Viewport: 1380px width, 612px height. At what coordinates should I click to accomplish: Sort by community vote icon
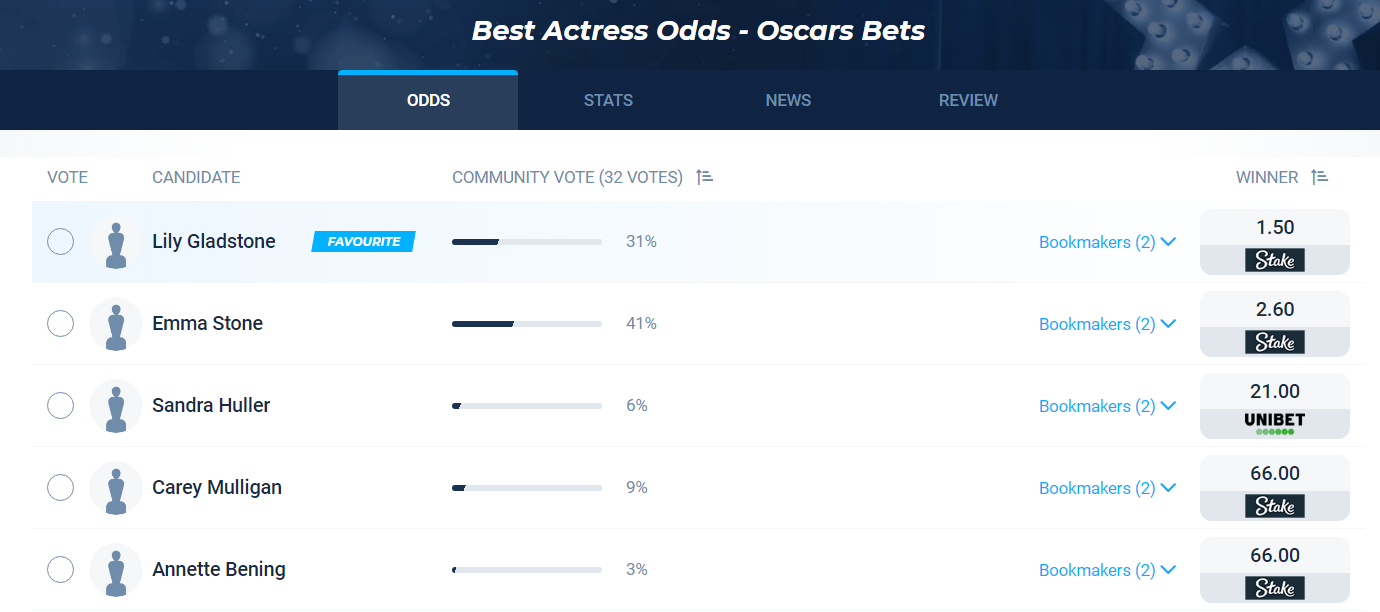pos(705,177)
